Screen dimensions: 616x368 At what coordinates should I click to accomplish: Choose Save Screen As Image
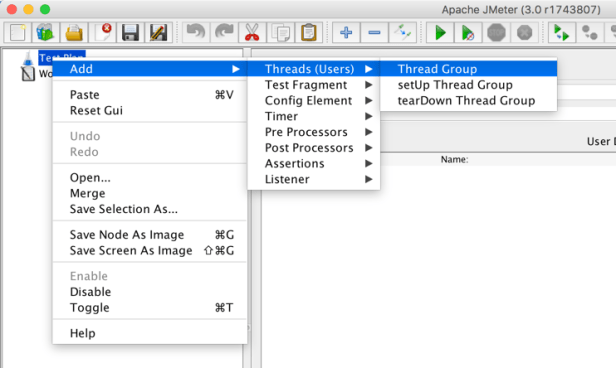click(x=150, y=251)
